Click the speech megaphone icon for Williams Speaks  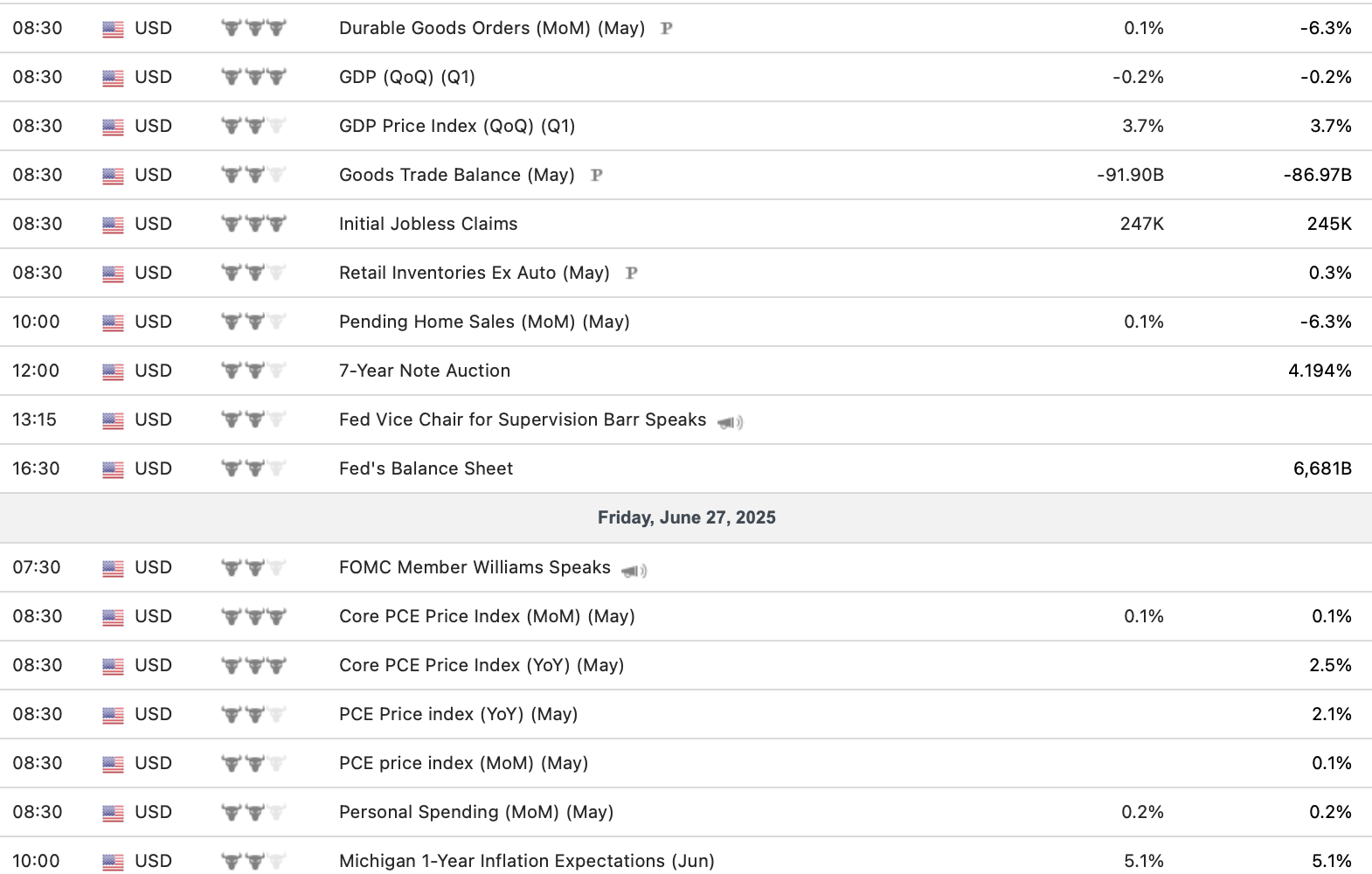634,571
